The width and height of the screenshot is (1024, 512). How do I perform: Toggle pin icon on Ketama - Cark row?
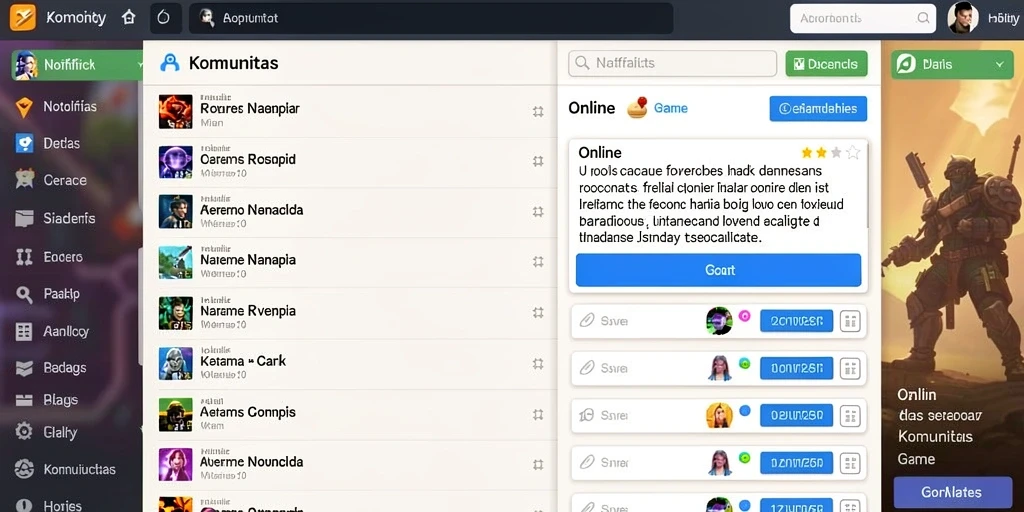pyautogui.click(x=538, y=363)
